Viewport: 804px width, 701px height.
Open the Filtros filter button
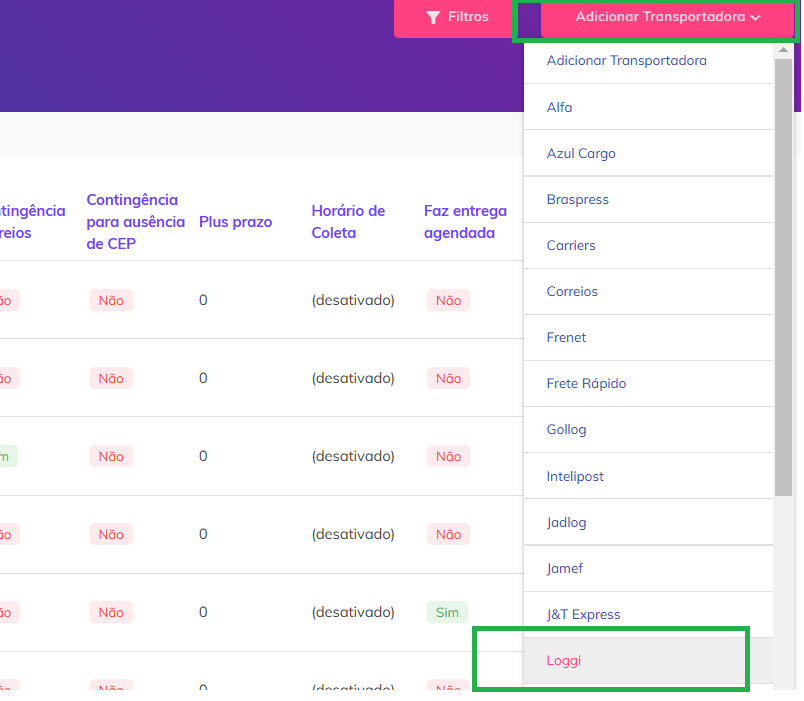457,17
